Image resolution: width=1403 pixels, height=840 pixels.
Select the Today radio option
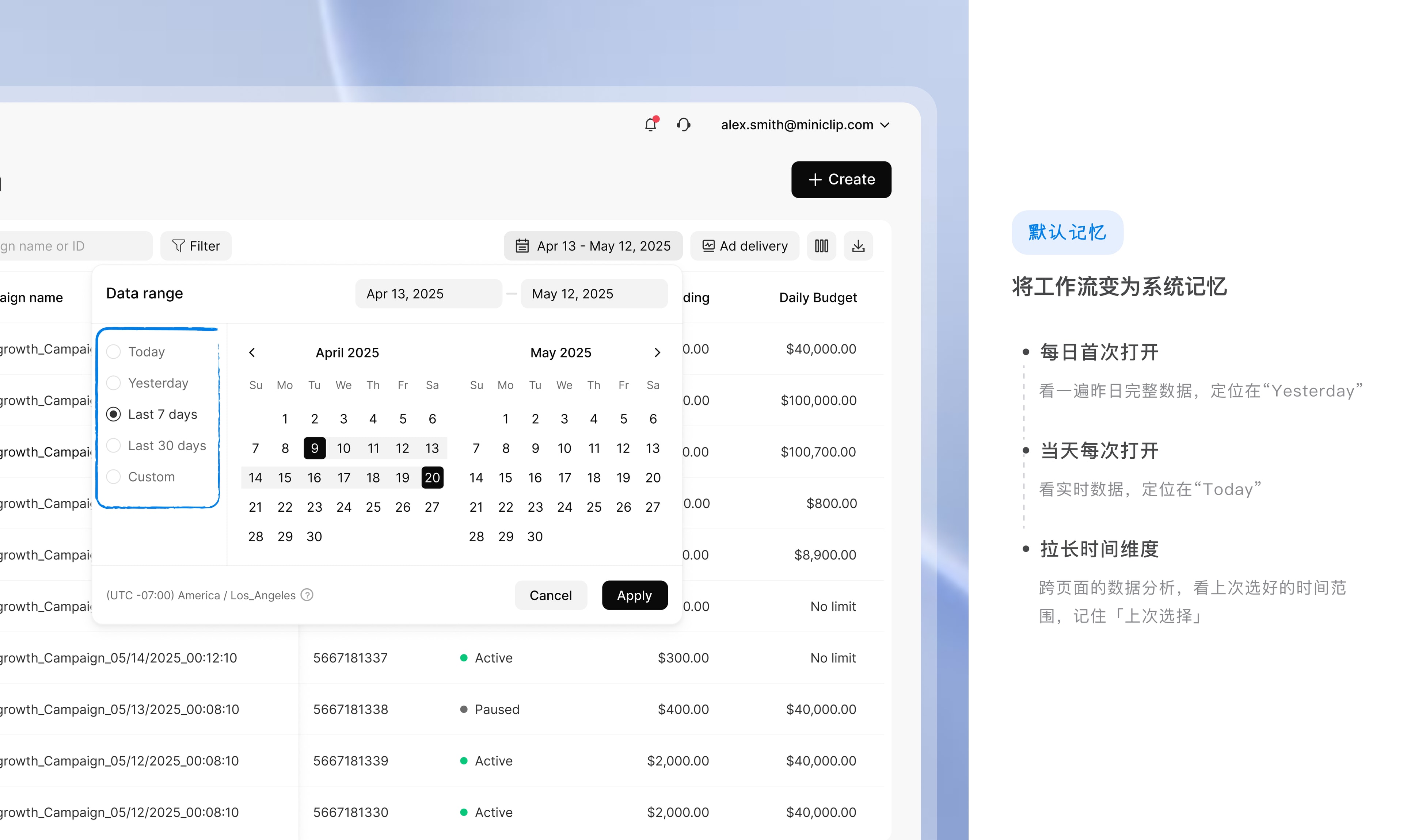pyautogui.click(x=136, y=351)
